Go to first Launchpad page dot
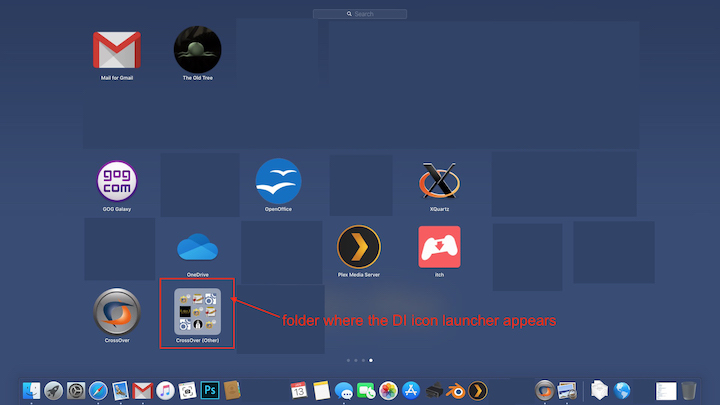 coord(349,360)
